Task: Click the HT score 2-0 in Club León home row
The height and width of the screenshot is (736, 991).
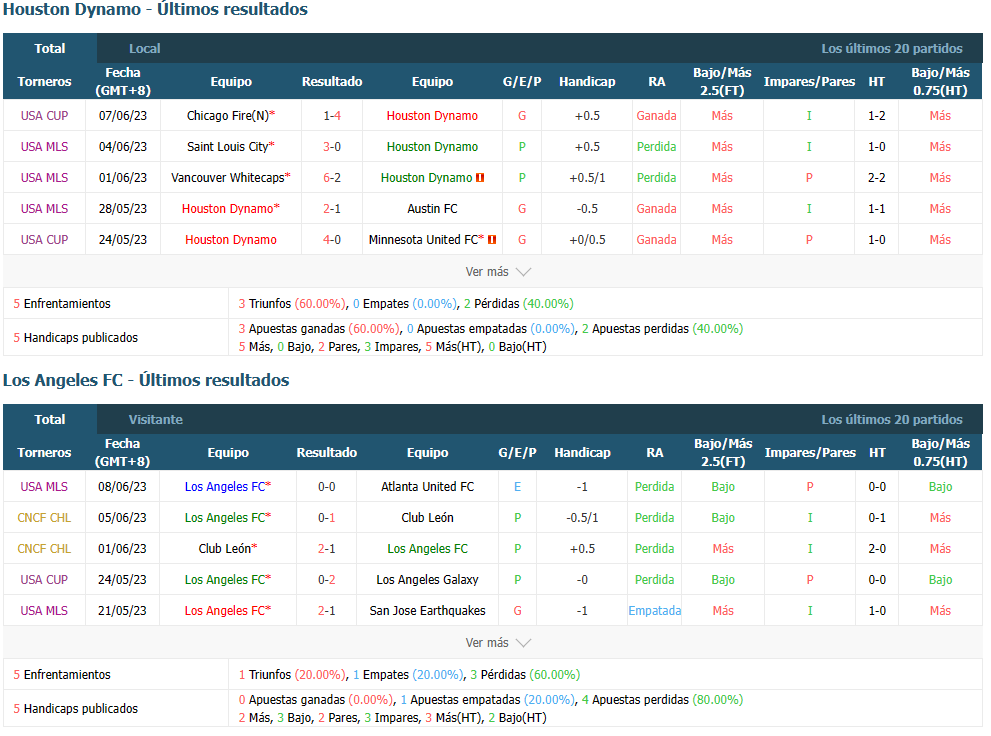Action: pos(877,548)
